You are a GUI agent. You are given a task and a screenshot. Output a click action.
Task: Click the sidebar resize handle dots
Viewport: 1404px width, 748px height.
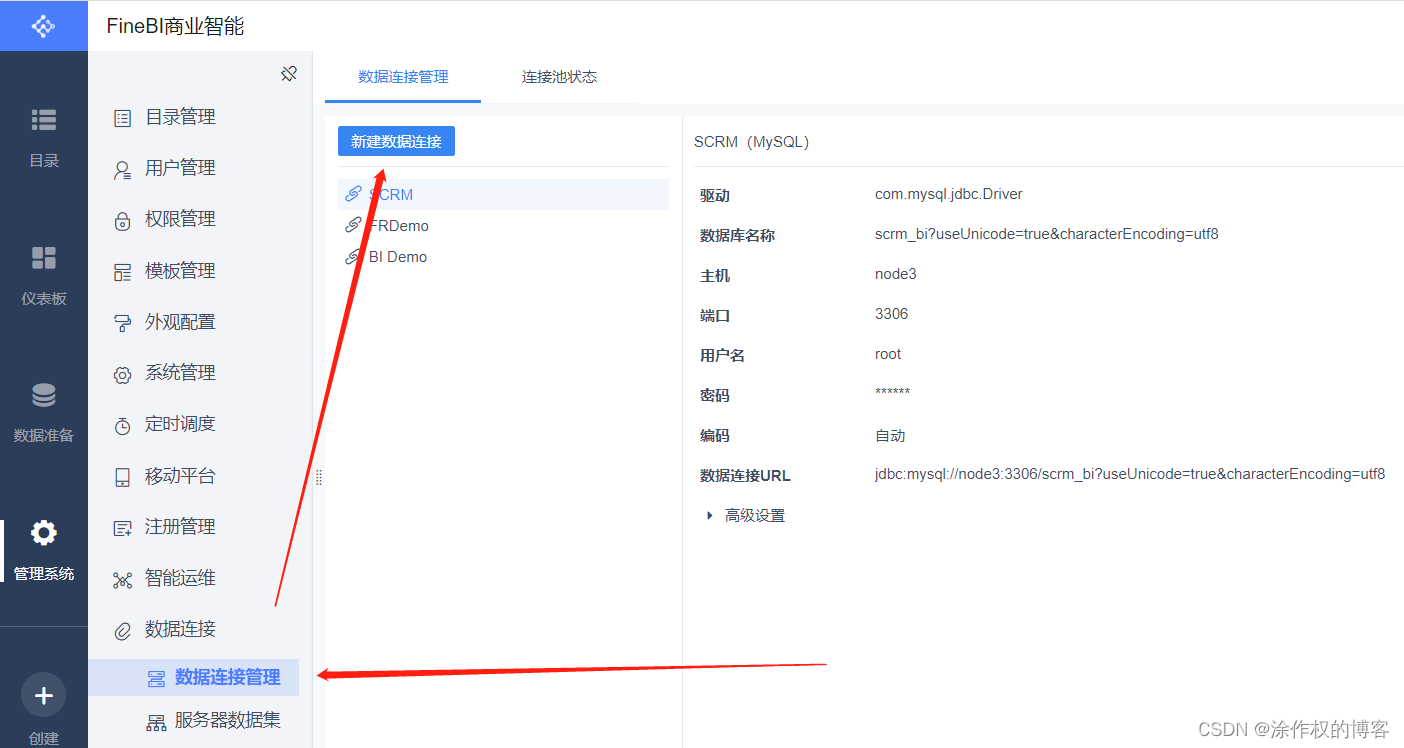(x=318, y=478)
